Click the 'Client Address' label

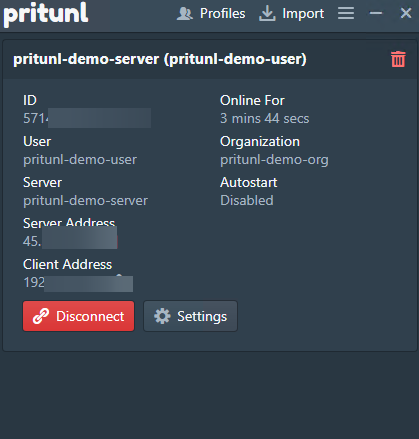(67, 264)
